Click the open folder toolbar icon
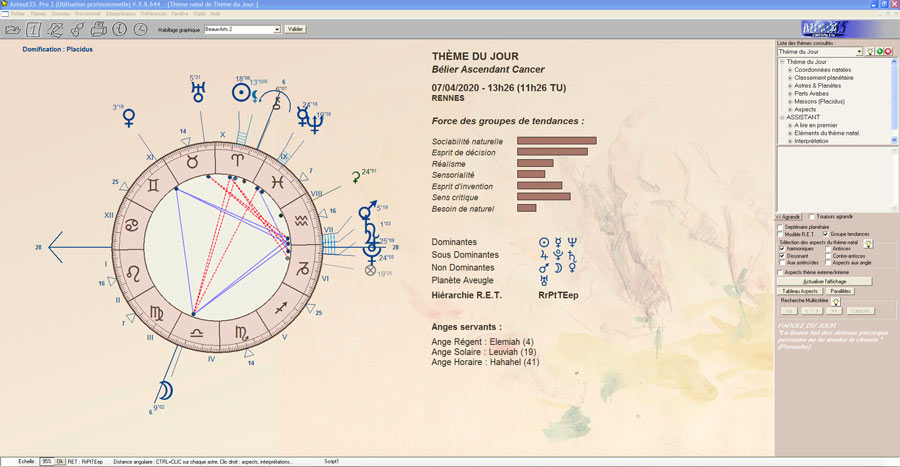 pos(13,29)
